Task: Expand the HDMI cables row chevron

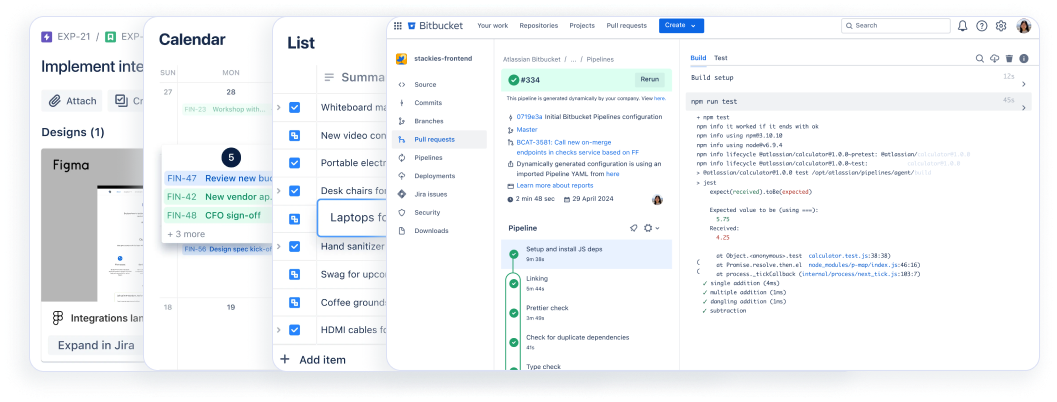Action: click(x=278, y=330)
